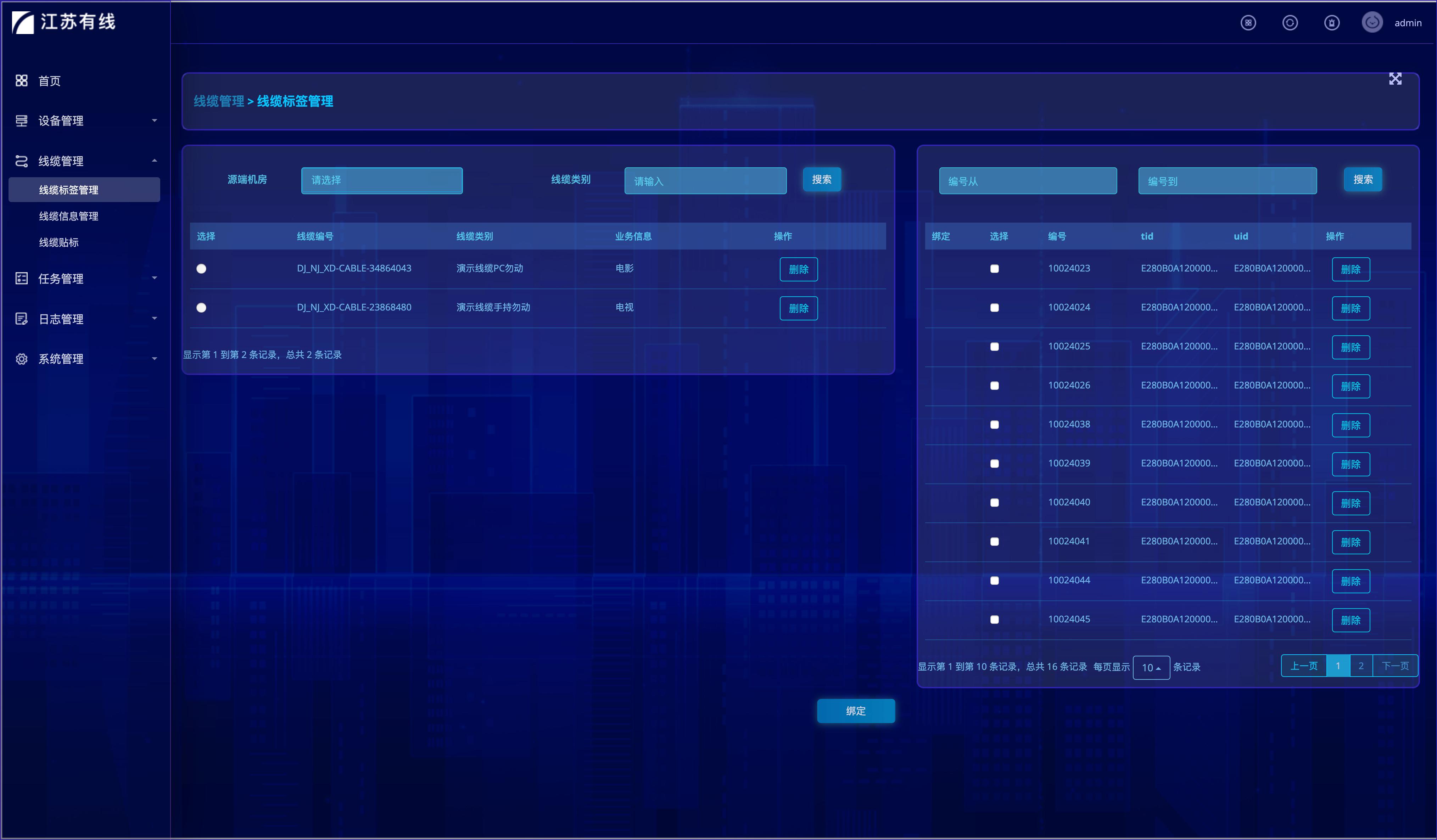Image resolution: width=1437 pixels, height=840 pixels.
Task: Delete tag row 10024026
Action: (x=1351, y=386)
